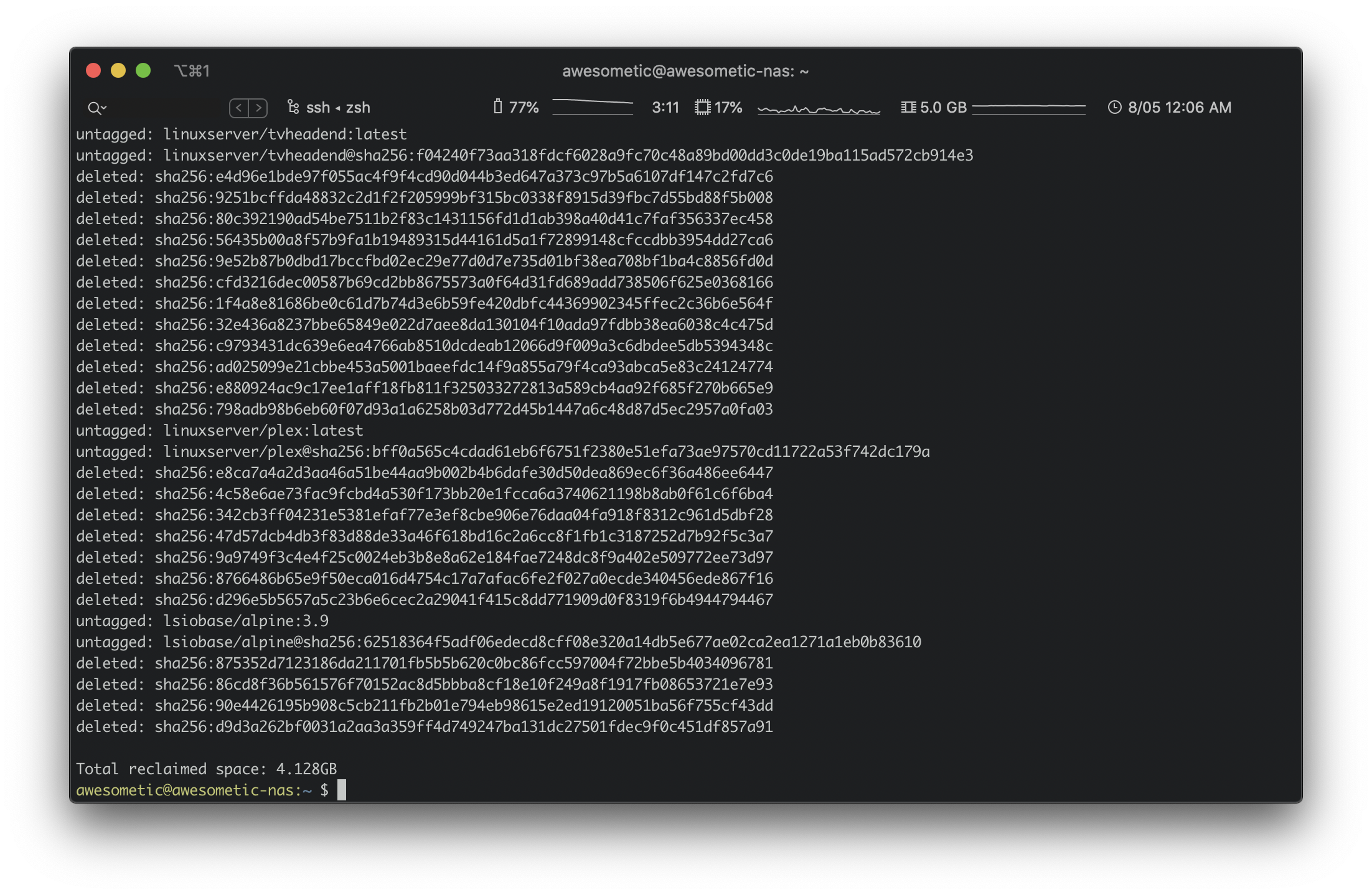Image resolution: width=1372 pixels, height=895 pixels.
Task: Click the Total reclaimed space line
Action: coord(206,769)
